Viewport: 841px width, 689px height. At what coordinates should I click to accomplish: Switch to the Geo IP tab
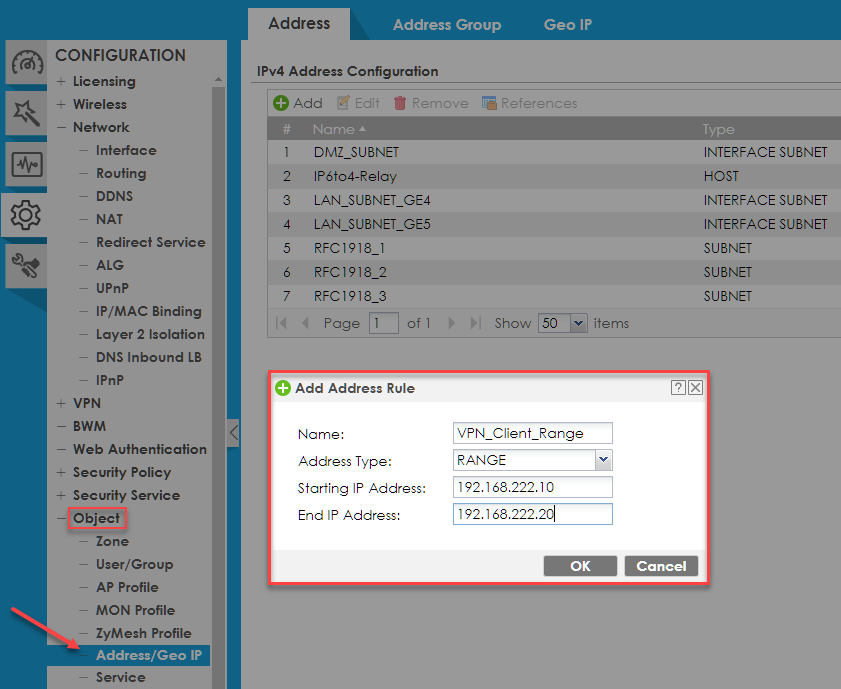point(568,24)
